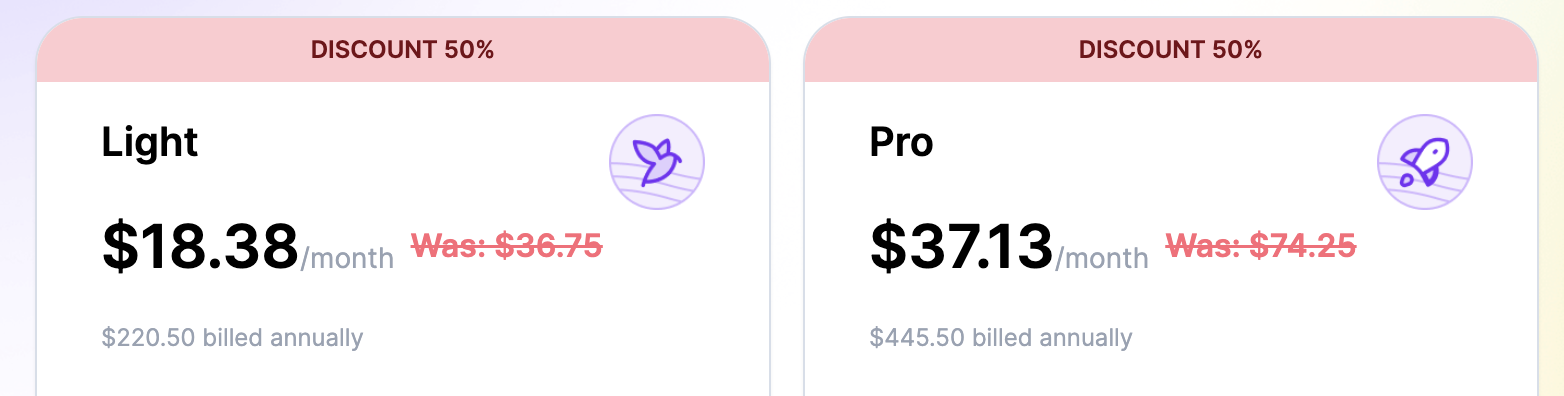1564x396 pixels.
Task: Click the Light pricing card body
Action: [403, 239]
